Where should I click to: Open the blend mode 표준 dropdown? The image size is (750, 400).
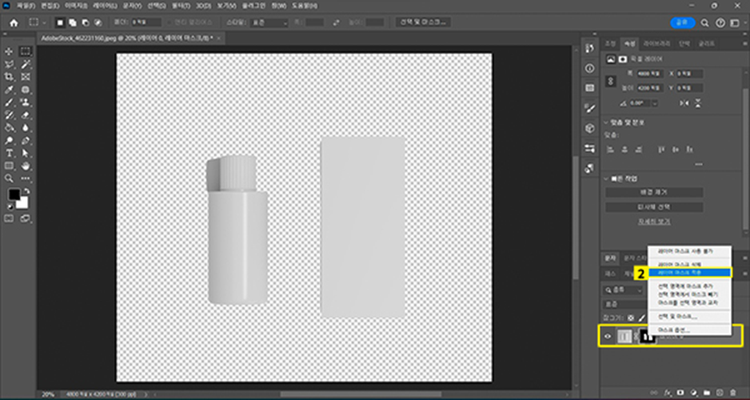pyautogui.click(x=625, y=304)
